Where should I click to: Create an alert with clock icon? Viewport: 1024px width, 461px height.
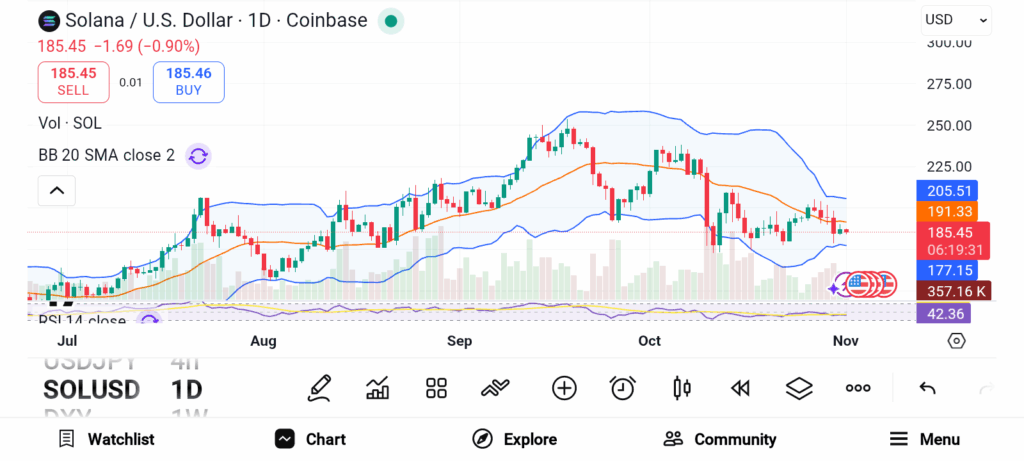click(x=623, y=388)
